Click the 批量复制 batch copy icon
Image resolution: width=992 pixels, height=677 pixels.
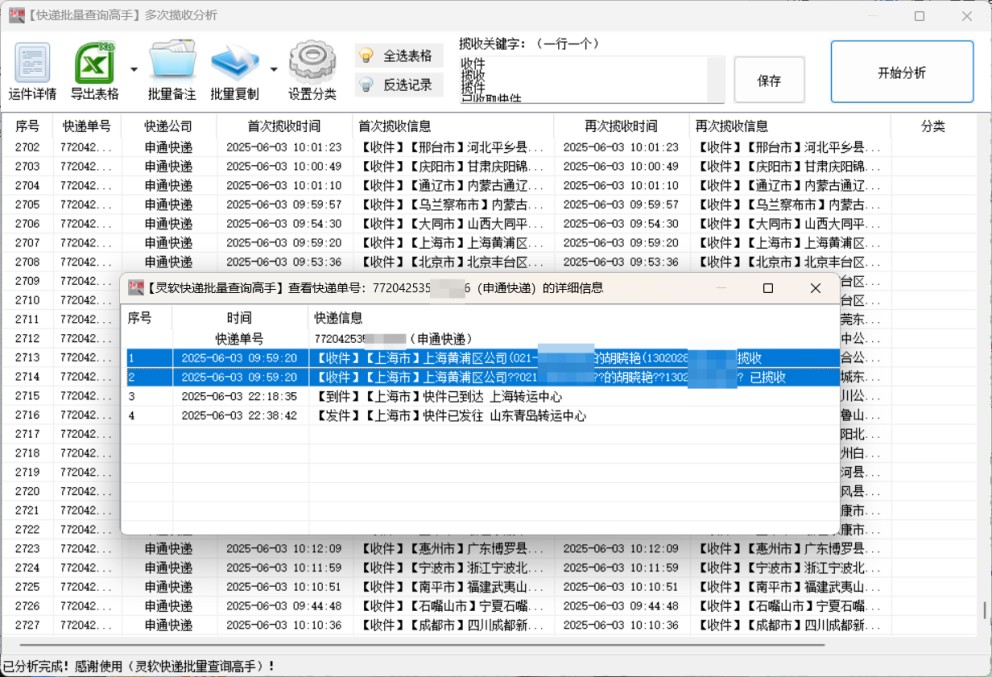point(235,71)
